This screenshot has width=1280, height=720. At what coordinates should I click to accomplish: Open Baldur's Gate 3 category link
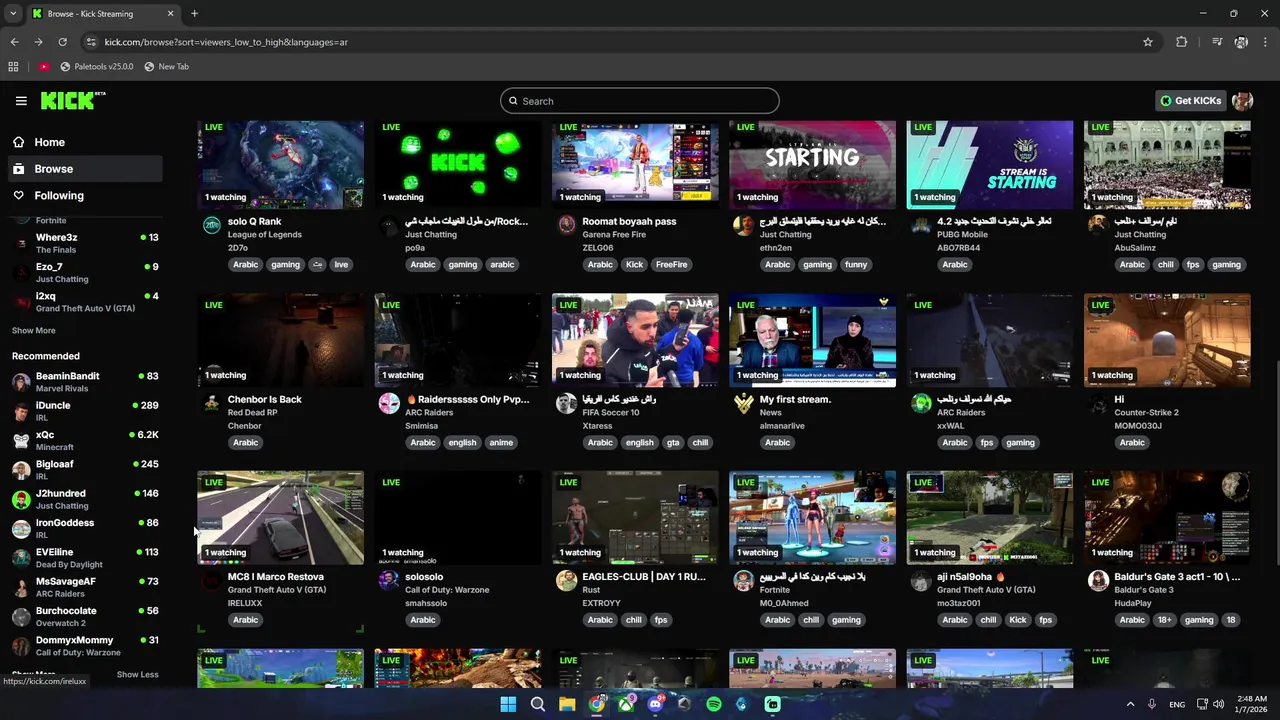tap(1144, 590)
